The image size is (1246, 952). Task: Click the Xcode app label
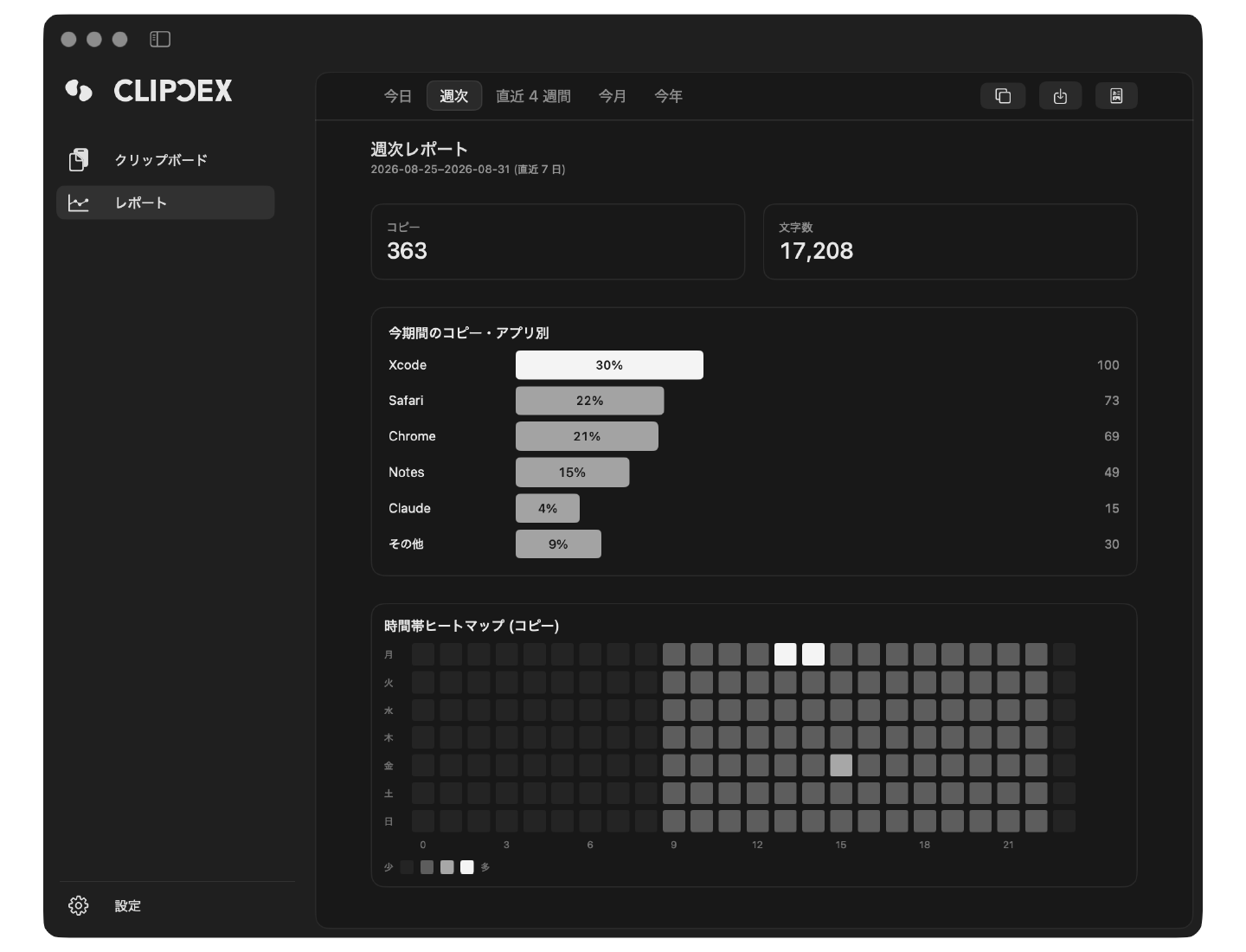tap(408, 365)
